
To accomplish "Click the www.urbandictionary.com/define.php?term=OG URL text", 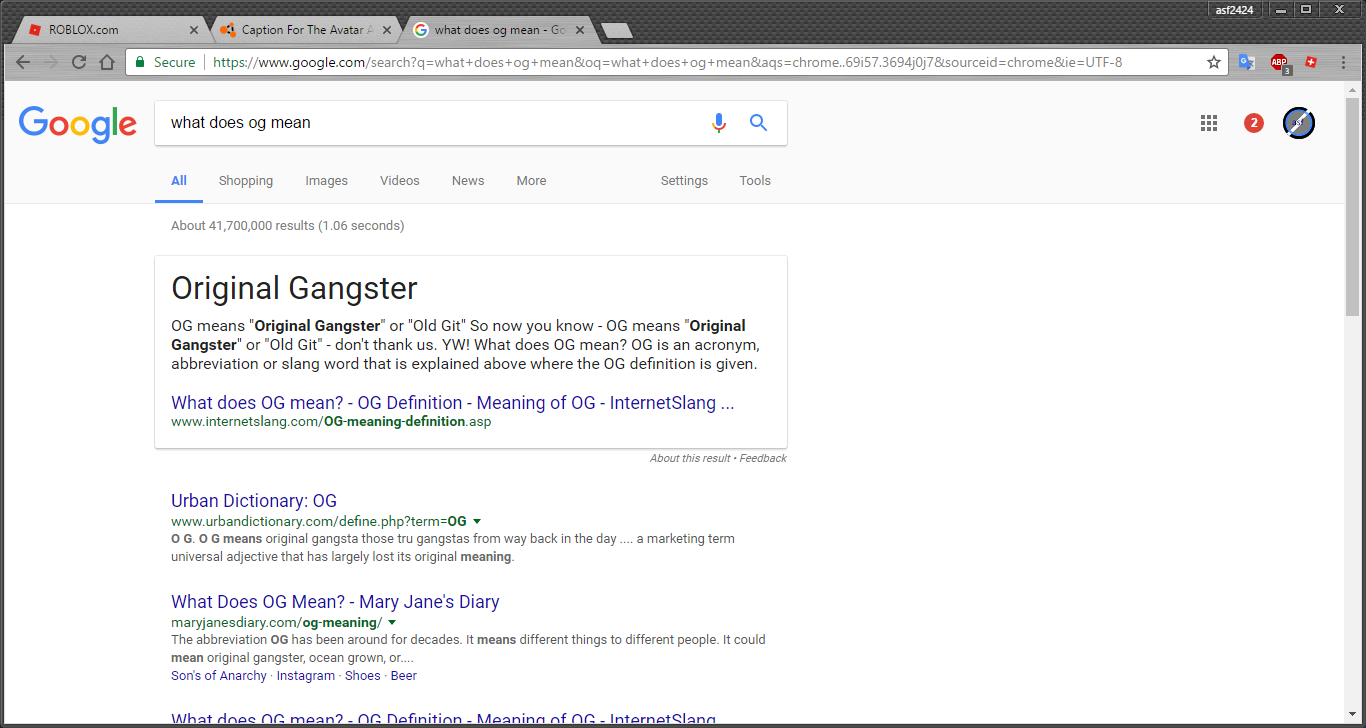I will pyautogui.click(x=319, y=521).
